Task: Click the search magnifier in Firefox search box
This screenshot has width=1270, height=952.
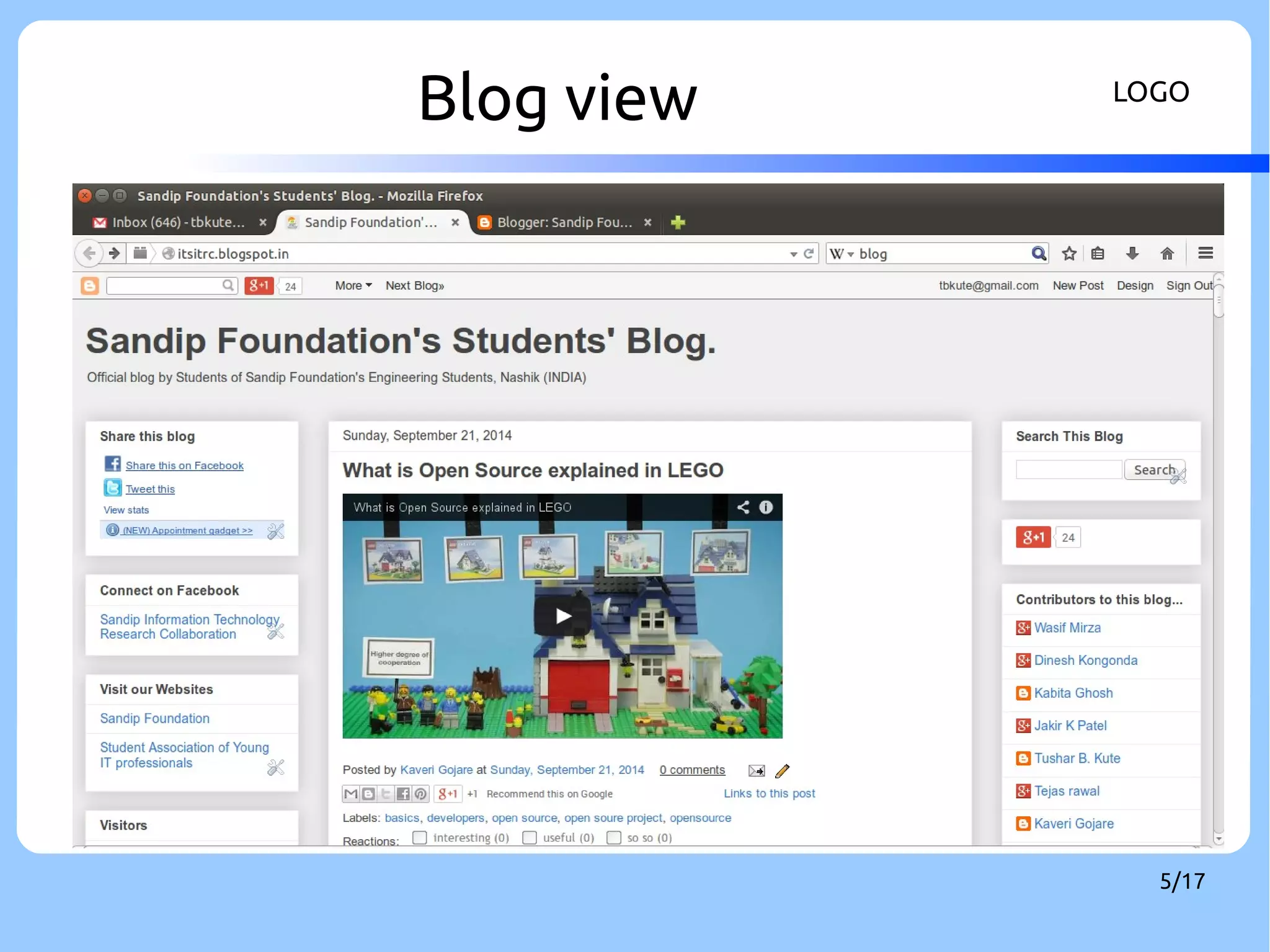Action: [1039, 253]
